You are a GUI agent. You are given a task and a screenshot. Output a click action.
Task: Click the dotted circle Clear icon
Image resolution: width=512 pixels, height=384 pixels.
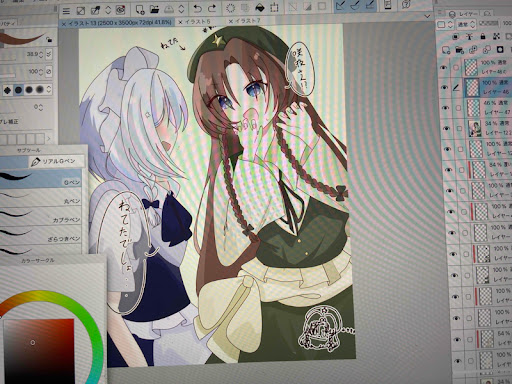click(x=230, y=8)
